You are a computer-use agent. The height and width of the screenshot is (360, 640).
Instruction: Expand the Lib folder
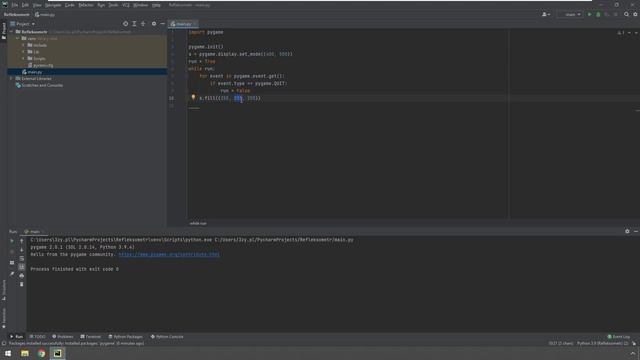[23, 52]
